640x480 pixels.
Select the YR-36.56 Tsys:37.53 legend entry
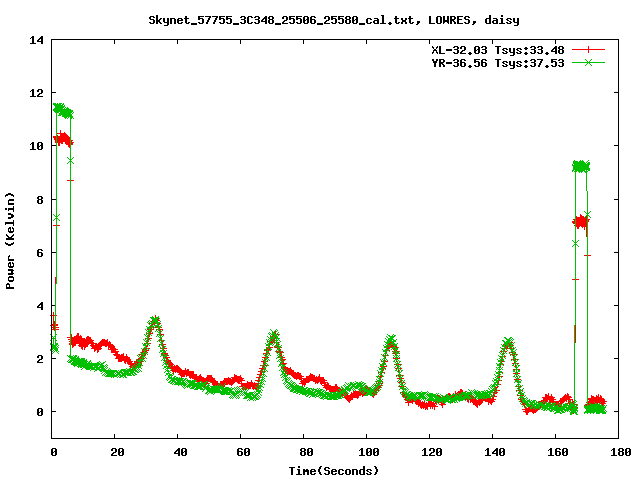point(498,63)
